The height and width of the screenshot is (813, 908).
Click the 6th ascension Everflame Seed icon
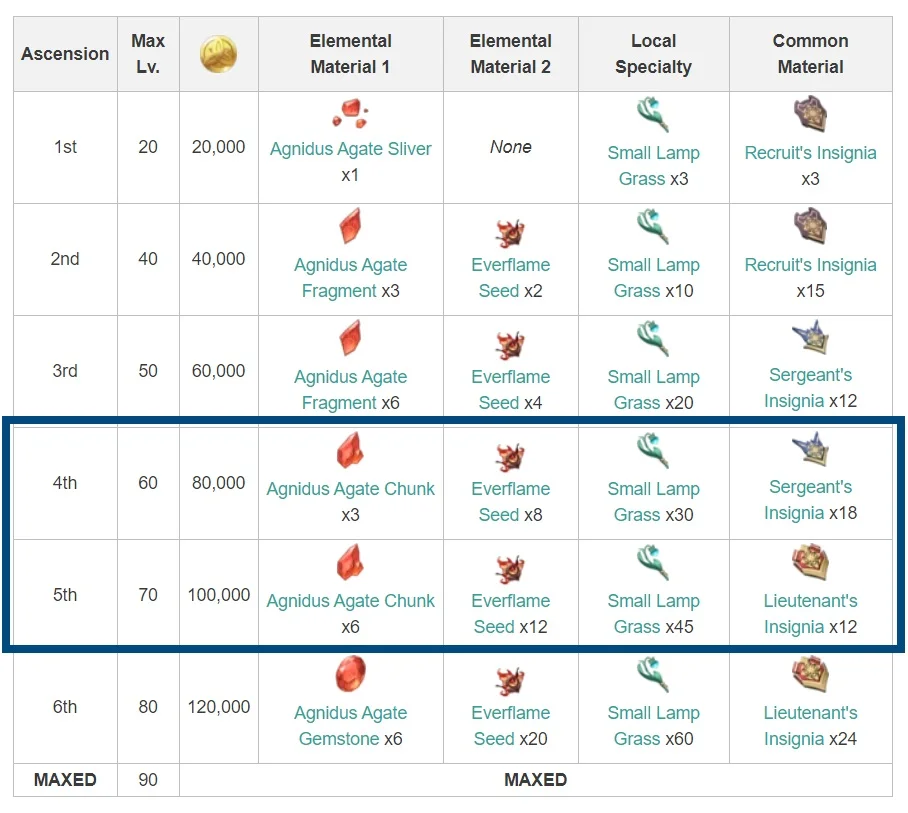tap(510, 681)
